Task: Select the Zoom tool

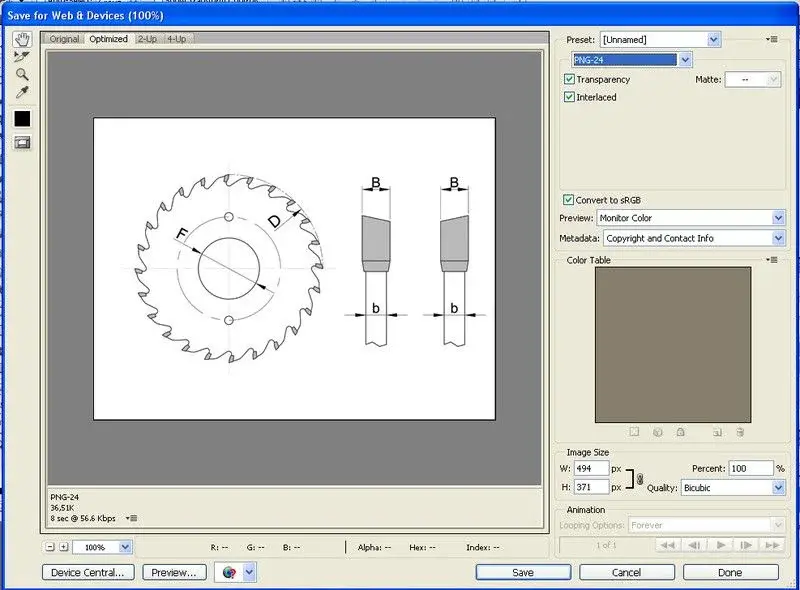Action: coord(22,75)
